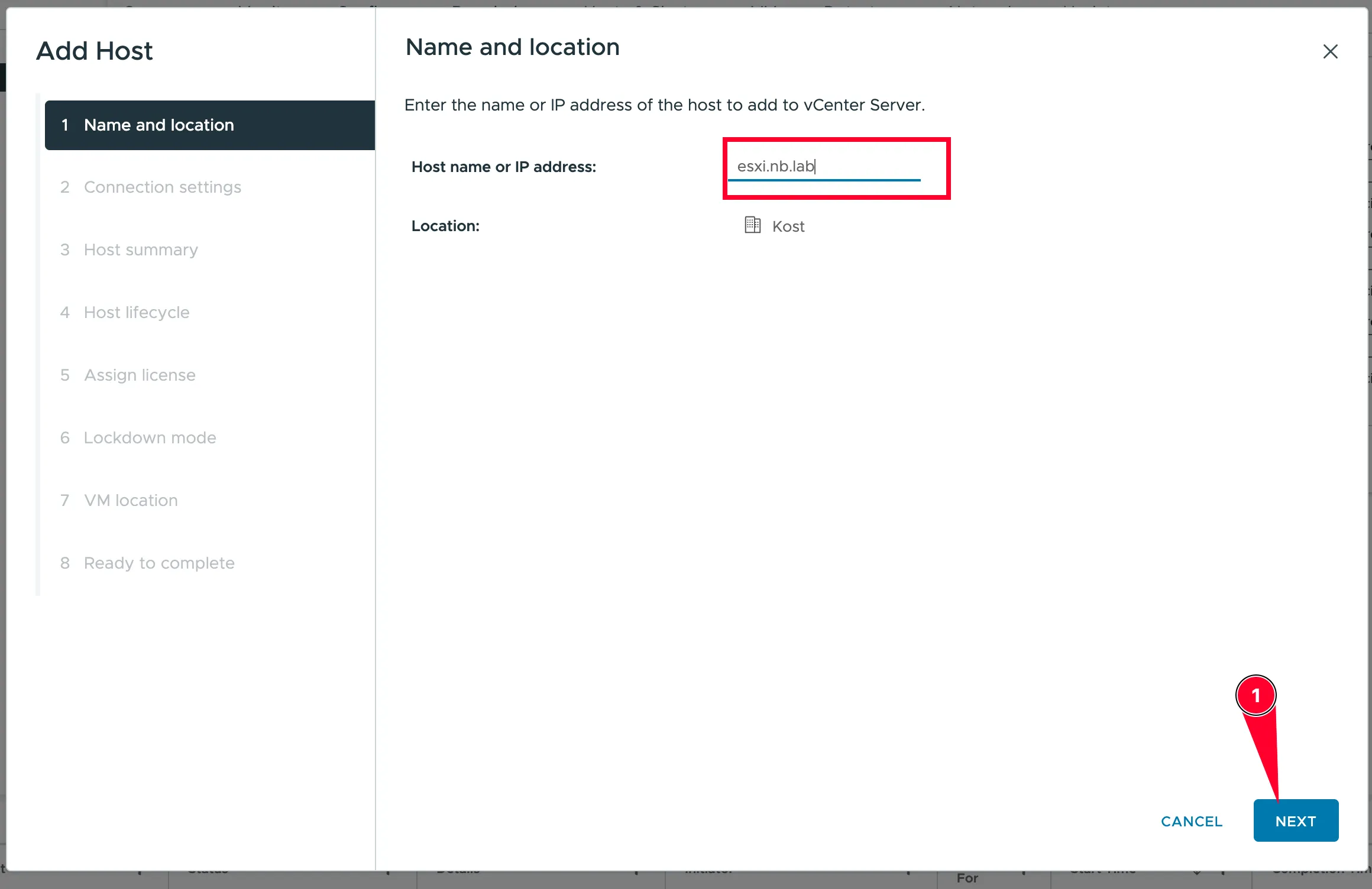Click the Kost location text

(788, 226)
